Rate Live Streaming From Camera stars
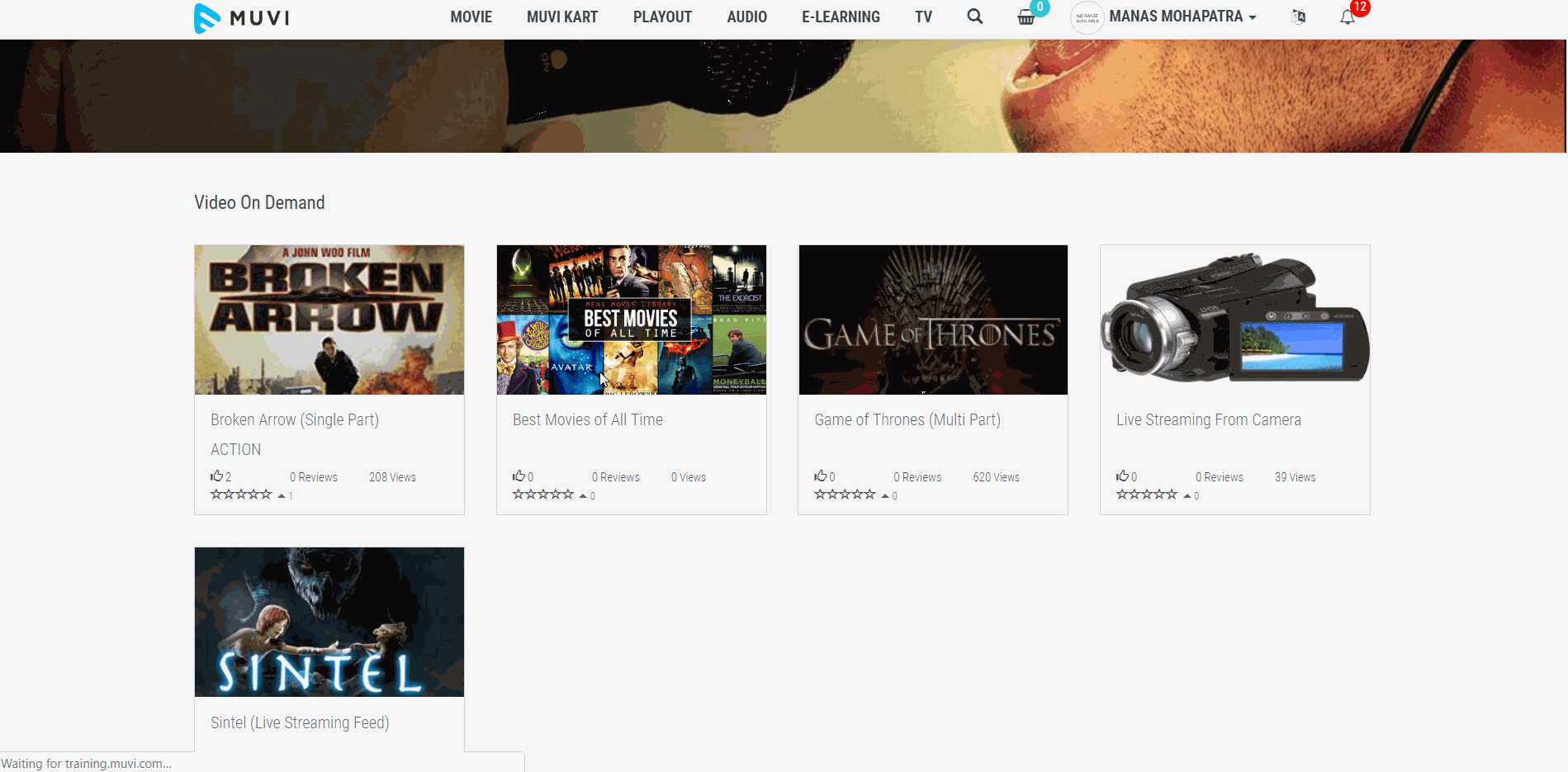The image size is (1568, 772). click(x=1147, y=495)
